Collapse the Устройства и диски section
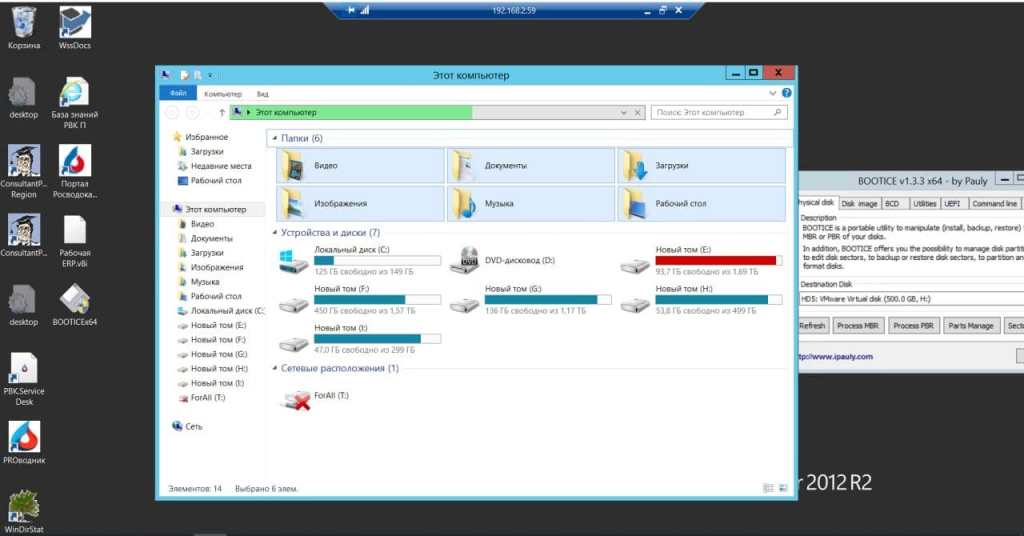This screenshot has width=1024, height=536. click(x=275, y=232)
